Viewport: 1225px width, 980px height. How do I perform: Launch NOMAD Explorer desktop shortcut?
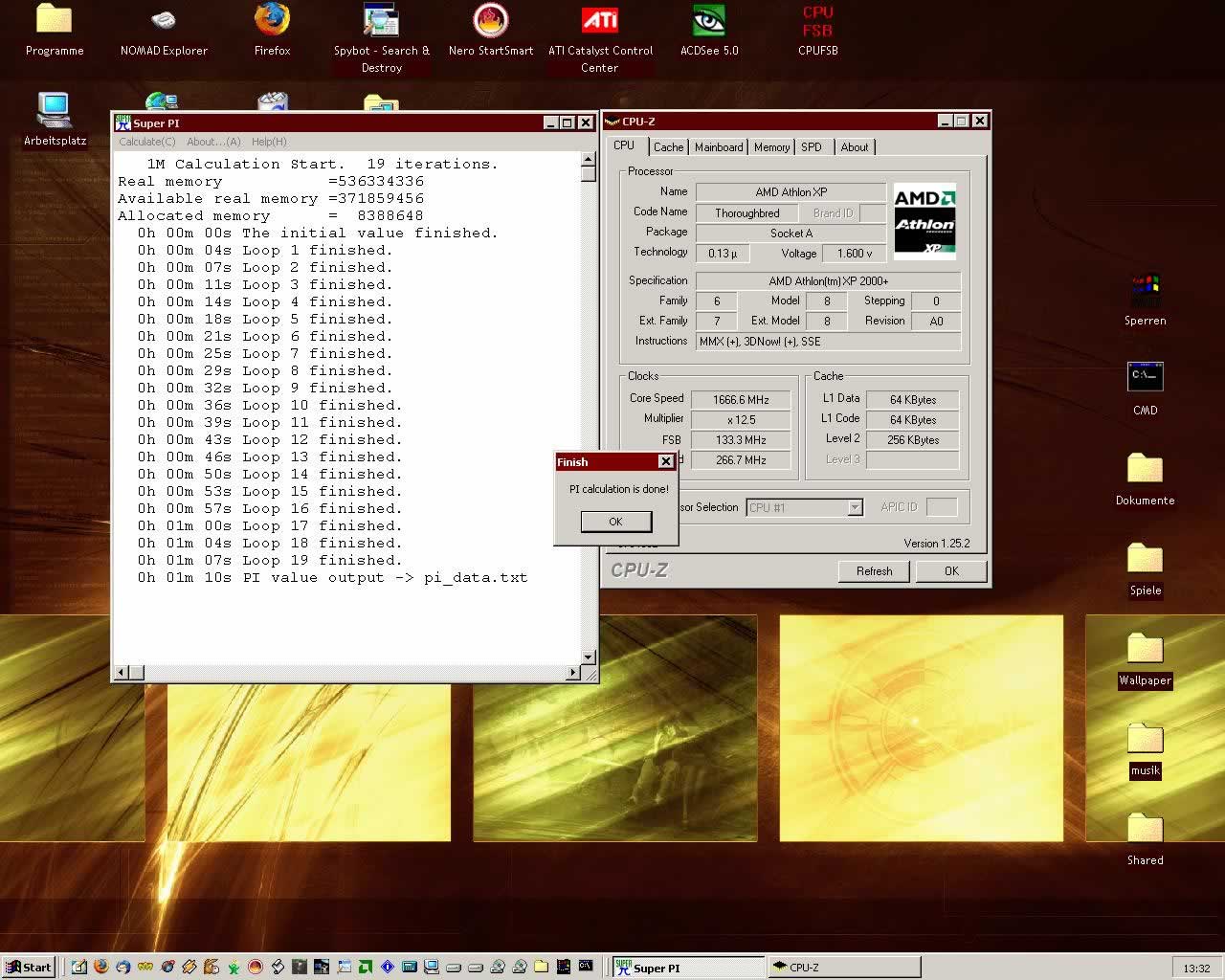point(164,31)
